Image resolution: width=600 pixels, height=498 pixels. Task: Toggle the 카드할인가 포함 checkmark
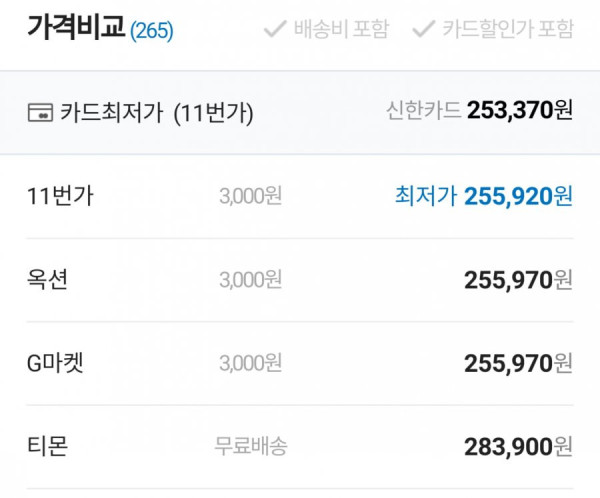tap(424, 29)
